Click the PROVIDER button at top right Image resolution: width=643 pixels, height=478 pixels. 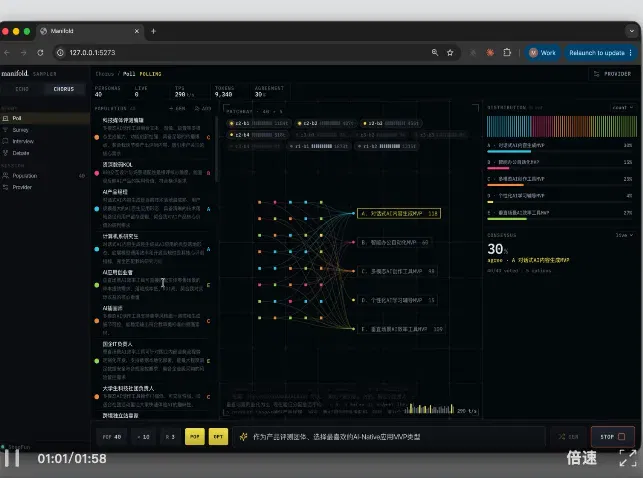[612, 74]
